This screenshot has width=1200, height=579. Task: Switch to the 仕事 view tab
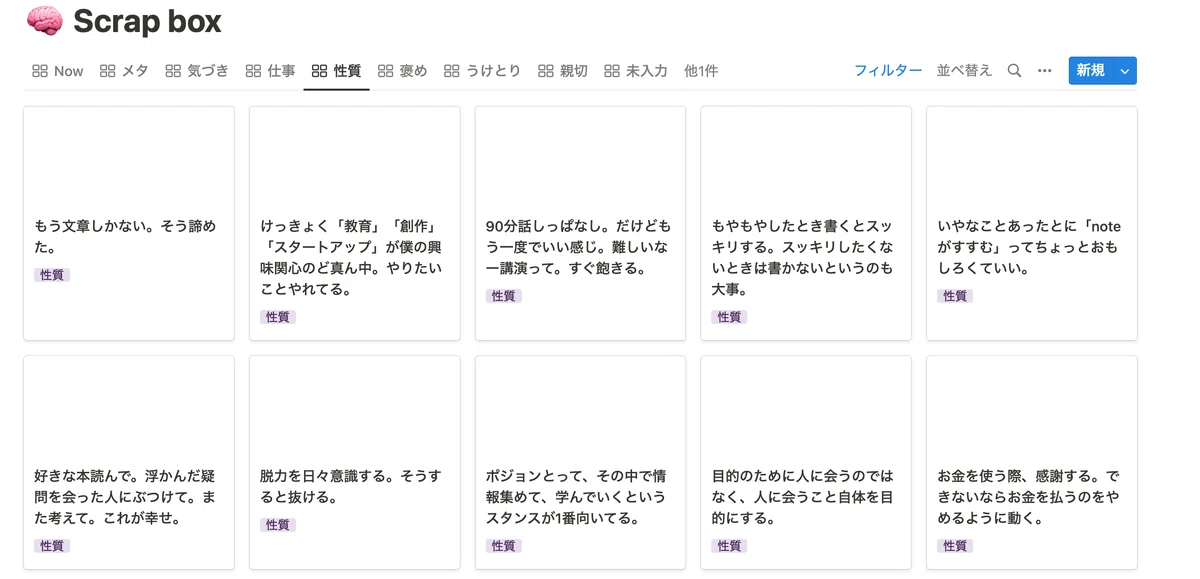click(270, 71)
